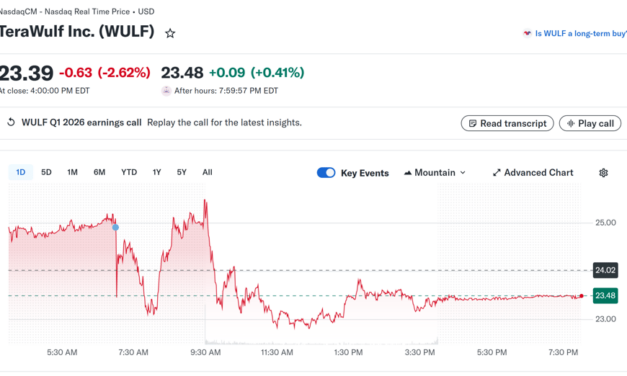The width and height of the screenshot is (627, 376).
Task: Click the 1:30 PM time axis label
Action: [x=348, y=352]
